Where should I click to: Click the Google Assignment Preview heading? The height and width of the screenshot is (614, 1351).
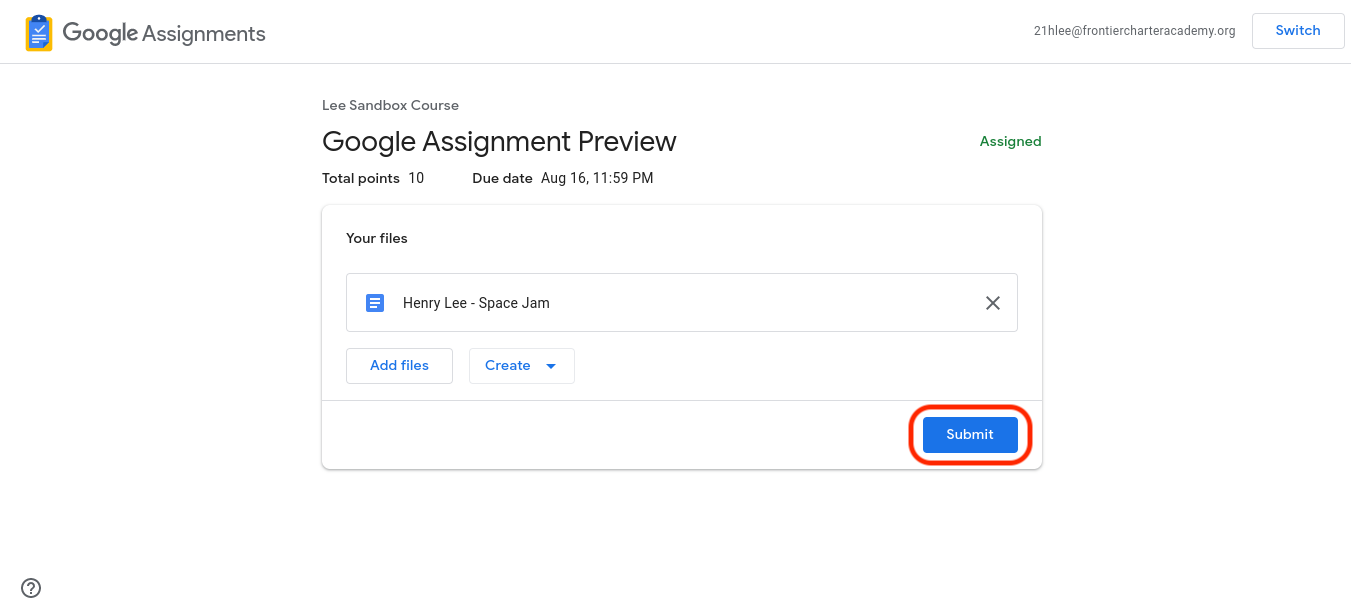tap(499, 141)
